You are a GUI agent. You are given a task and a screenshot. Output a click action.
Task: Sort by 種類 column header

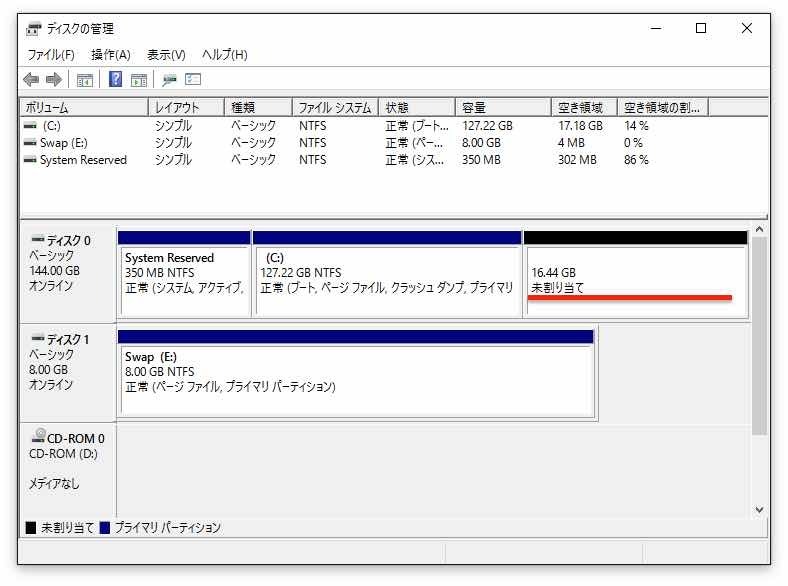(x=258, y=108)
